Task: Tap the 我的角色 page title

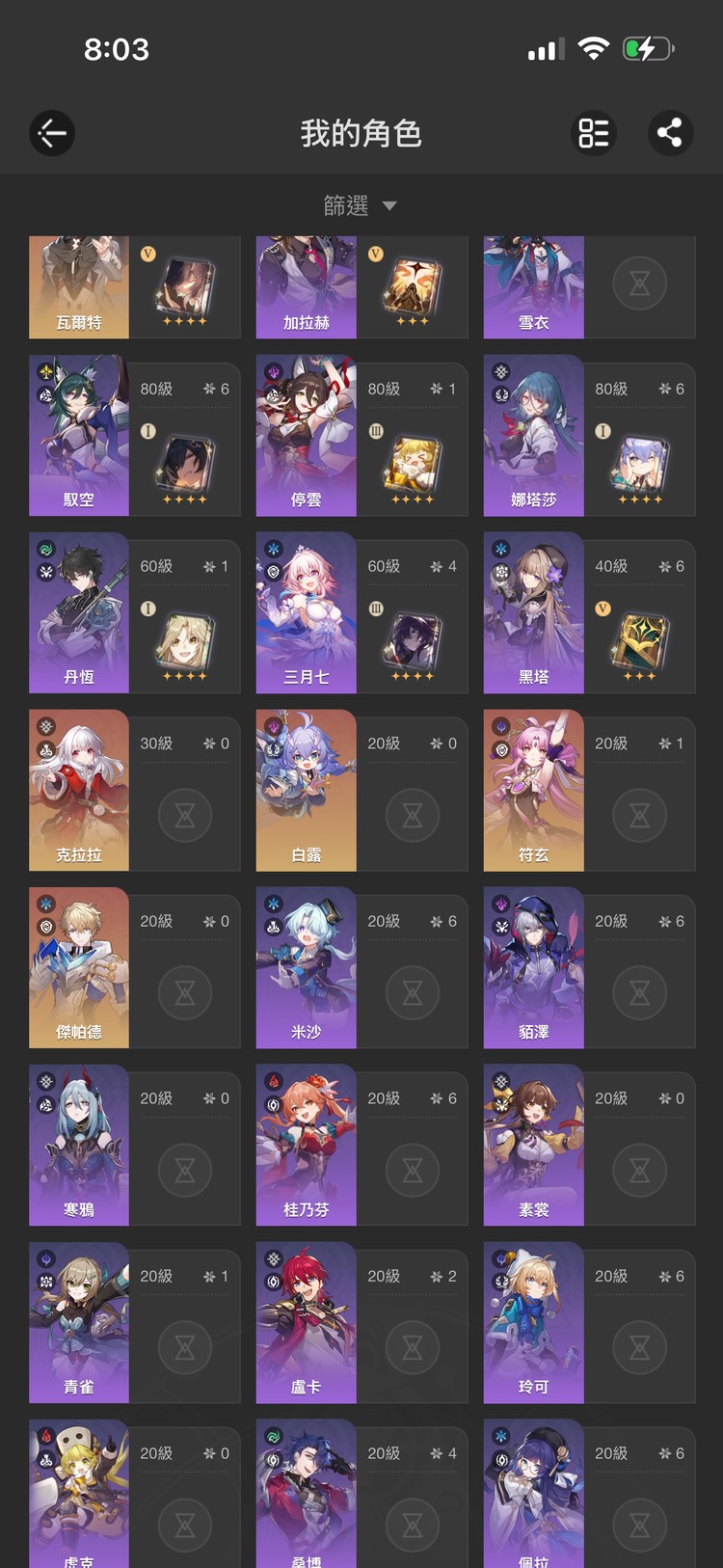Action: (361, 133)
